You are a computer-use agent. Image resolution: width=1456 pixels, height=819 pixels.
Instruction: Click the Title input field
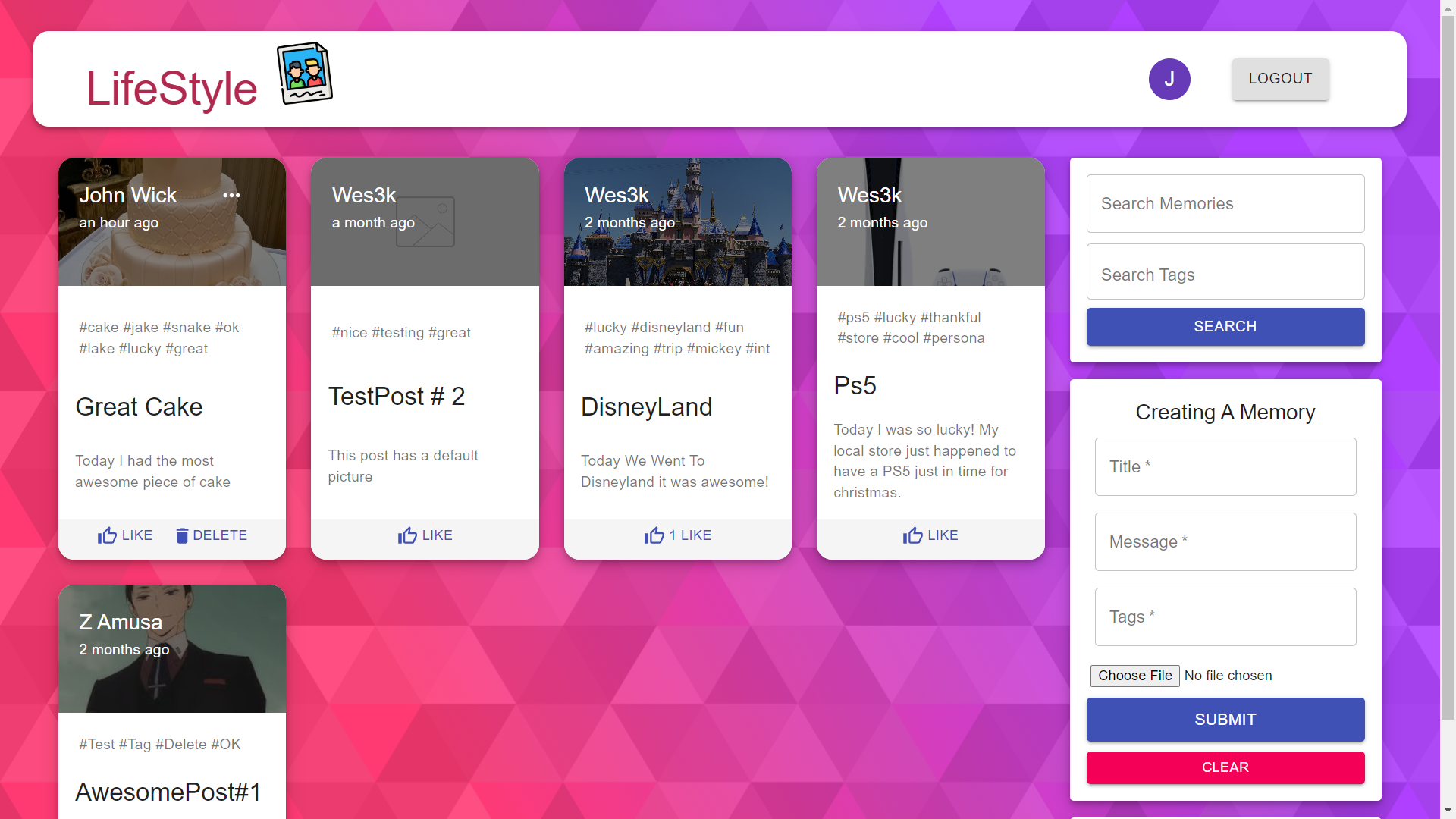[1225, 467]
